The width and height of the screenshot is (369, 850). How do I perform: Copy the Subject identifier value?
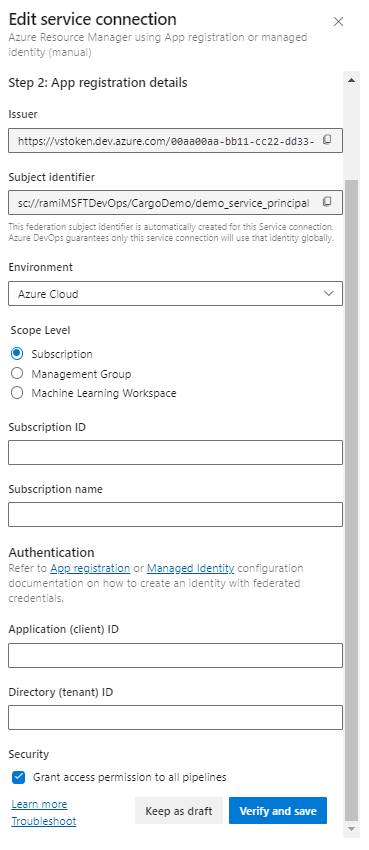coord(327,202)
